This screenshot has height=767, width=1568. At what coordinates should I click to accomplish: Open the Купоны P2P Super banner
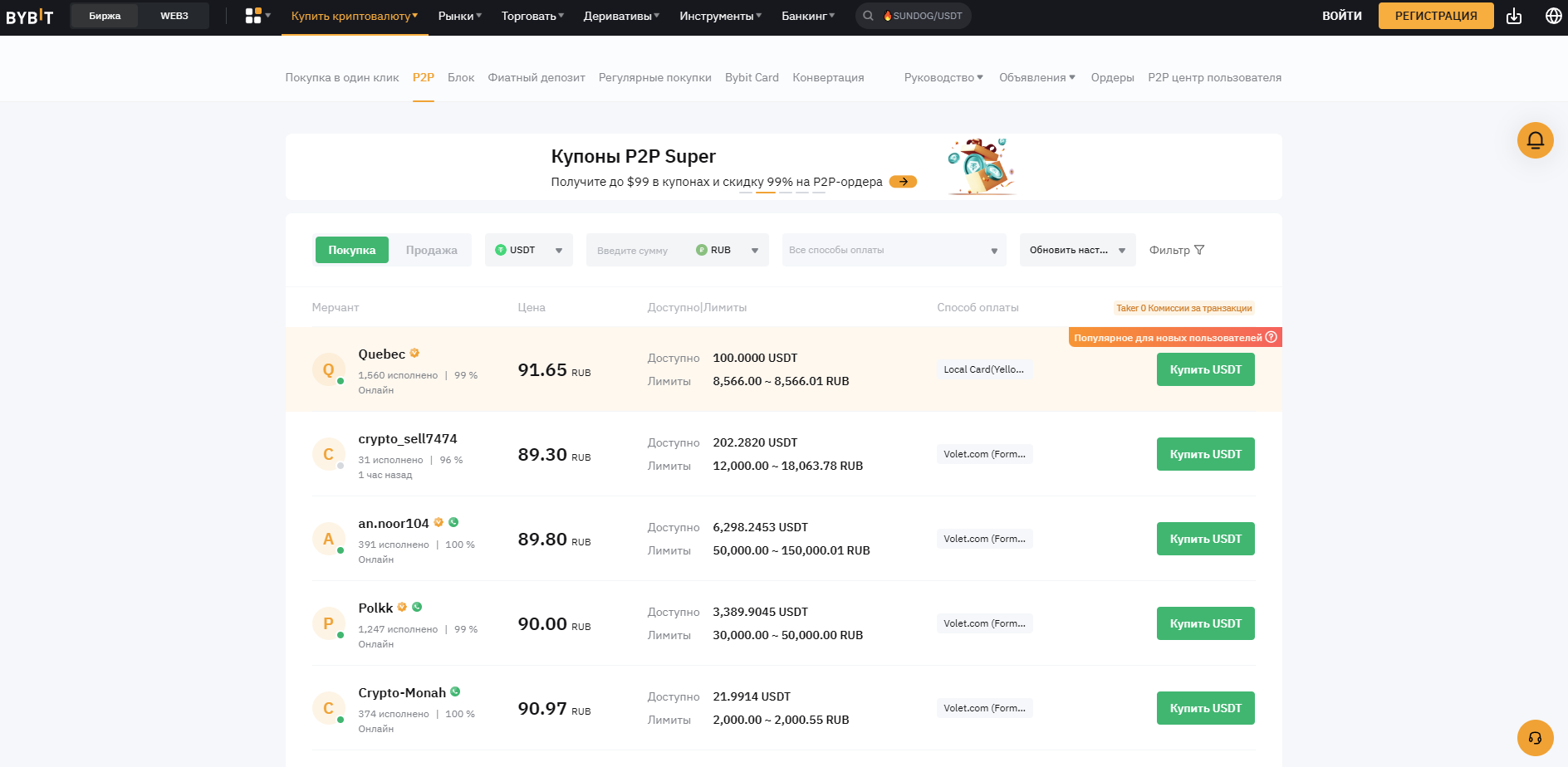(x=783, y=167)
